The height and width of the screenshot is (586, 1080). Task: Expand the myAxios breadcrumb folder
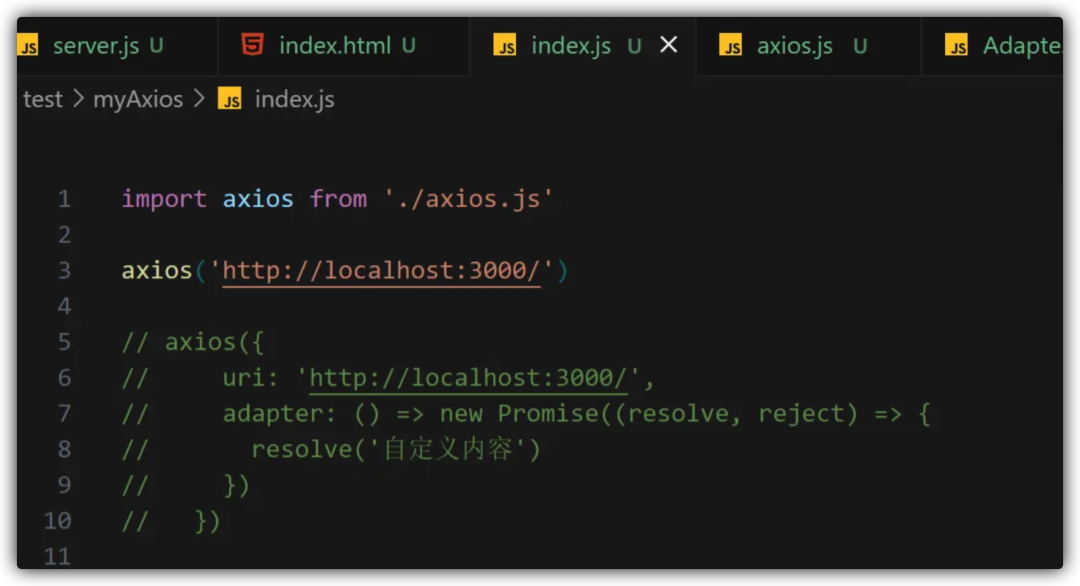click(138, 100)
